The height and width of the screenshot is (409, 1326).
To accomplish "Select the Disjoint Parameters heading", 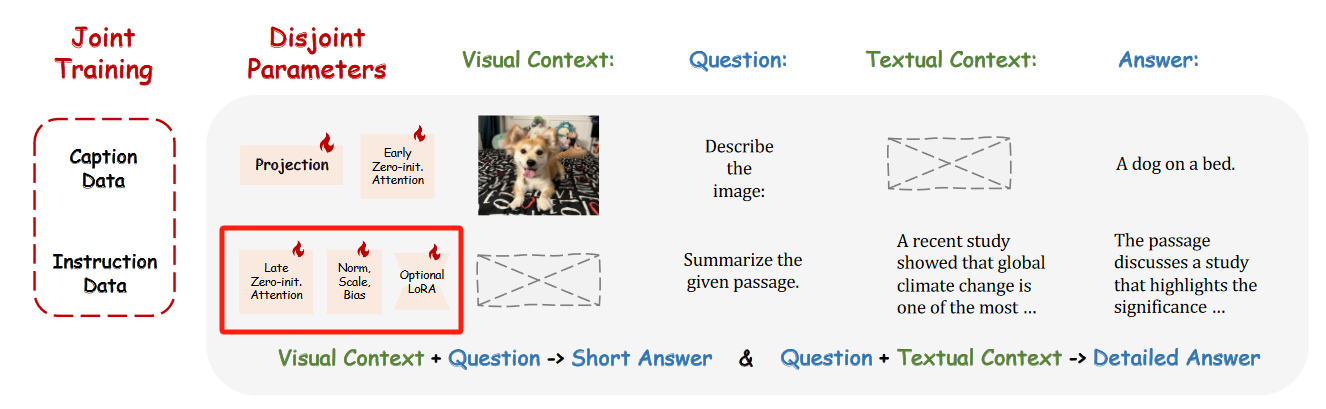I will 316,54.
